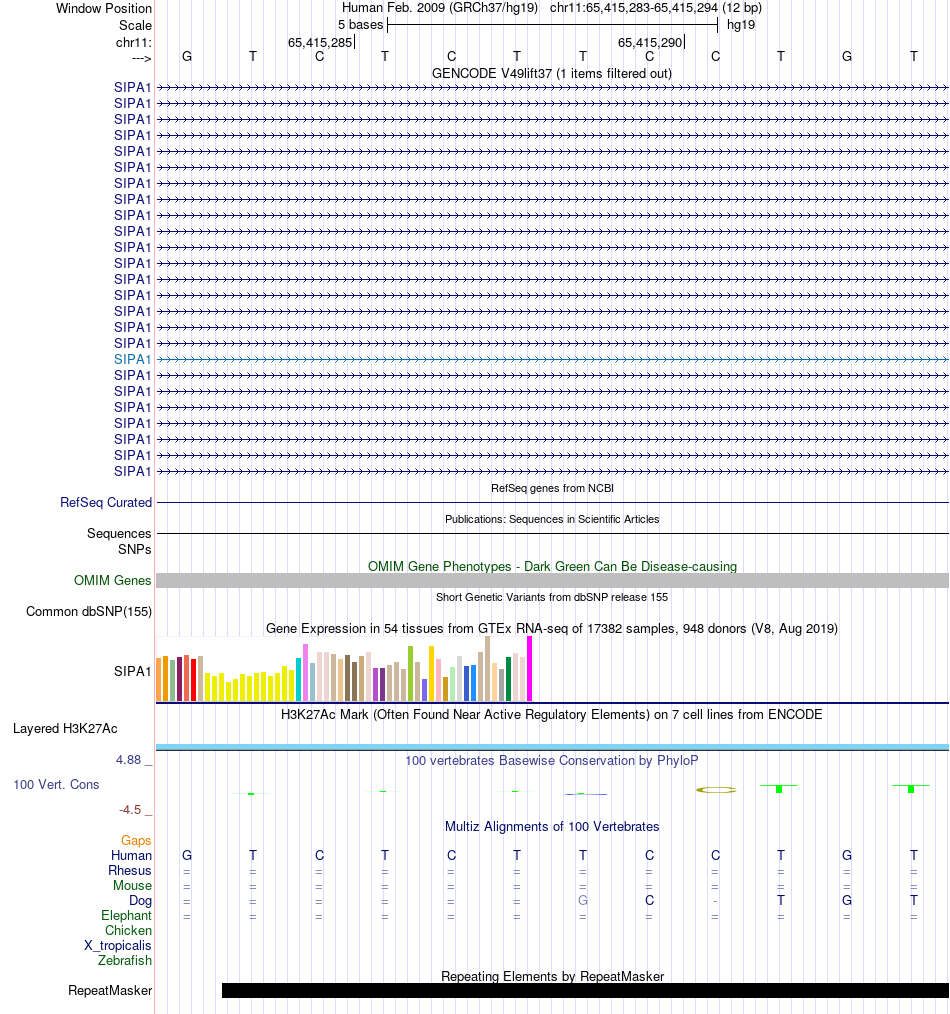Open the OMIM Genes track label
The width and height of the screenshot is (950, 1014).
(113, 581)
